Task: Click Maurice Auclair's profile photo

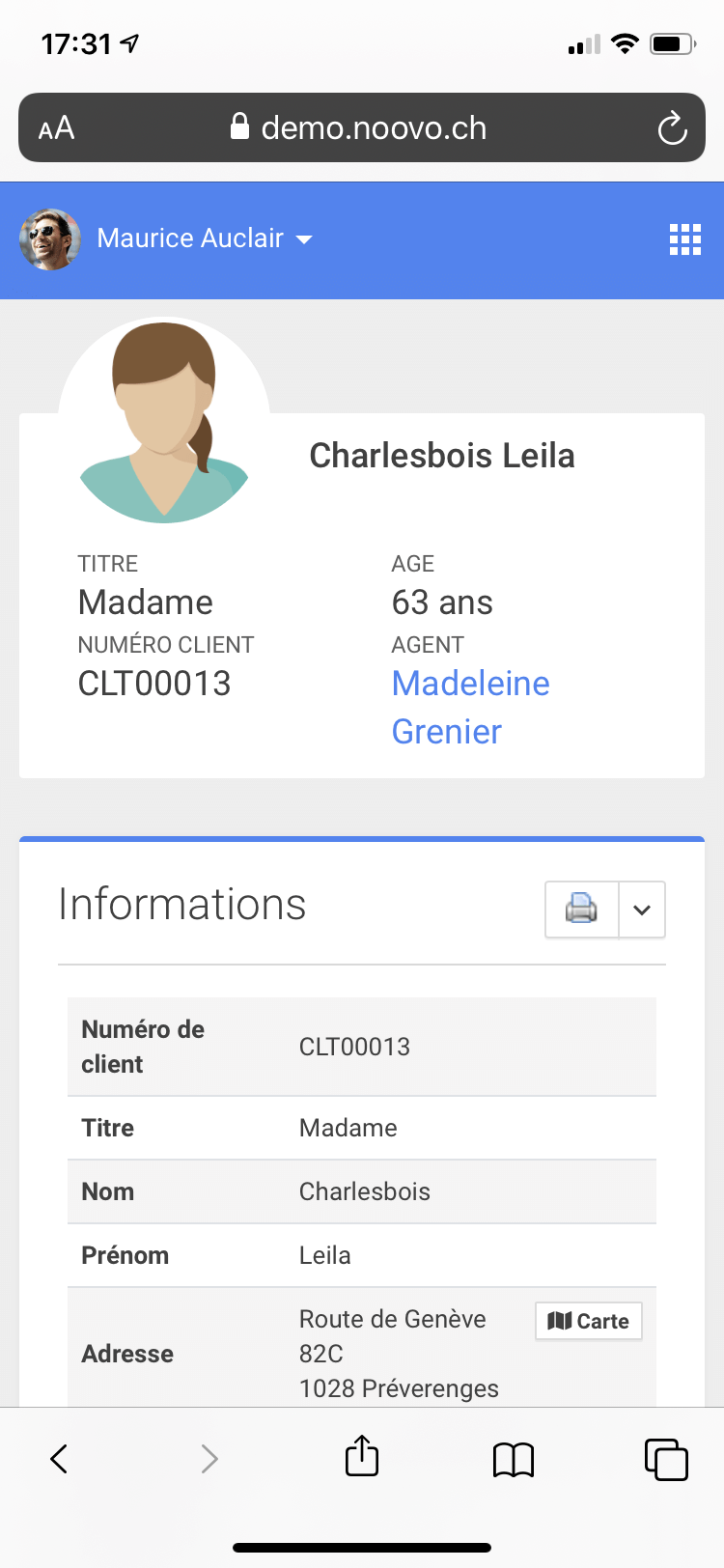Action: pos(49,238)
